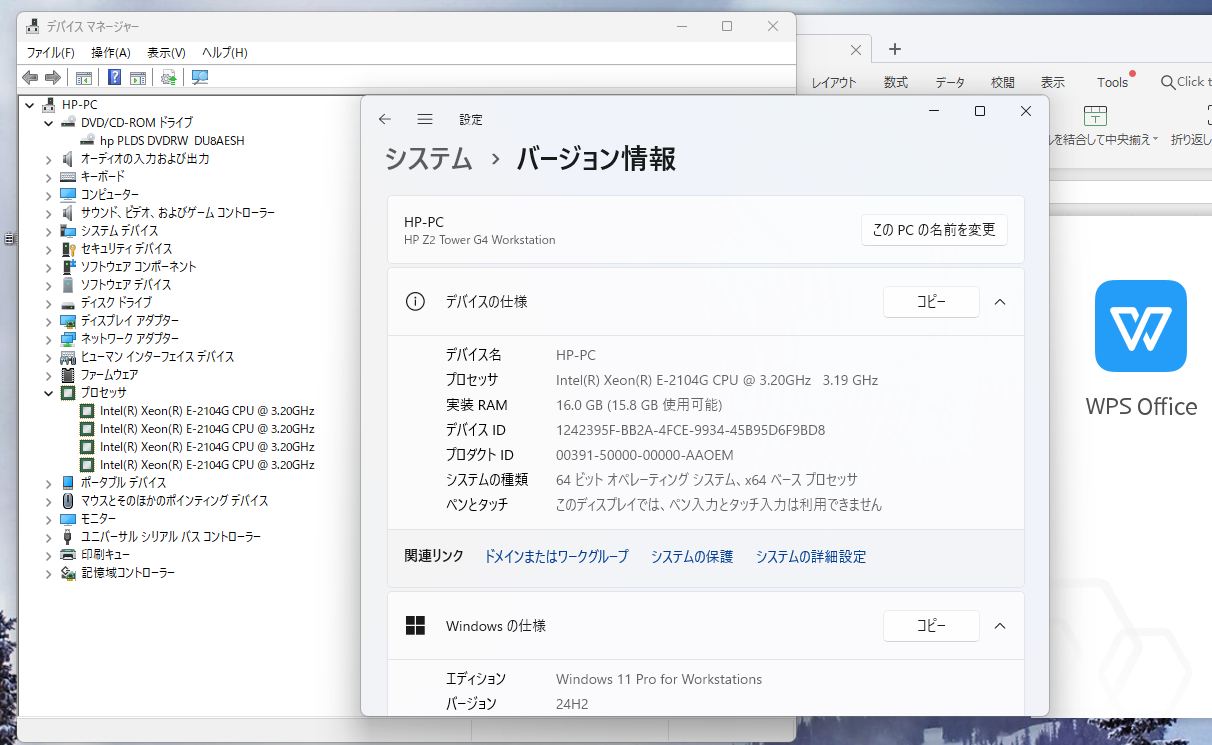Click the セキュリティ デバイス icon
The width and height of the screenshot is (1212, 745).
[68, 248]
